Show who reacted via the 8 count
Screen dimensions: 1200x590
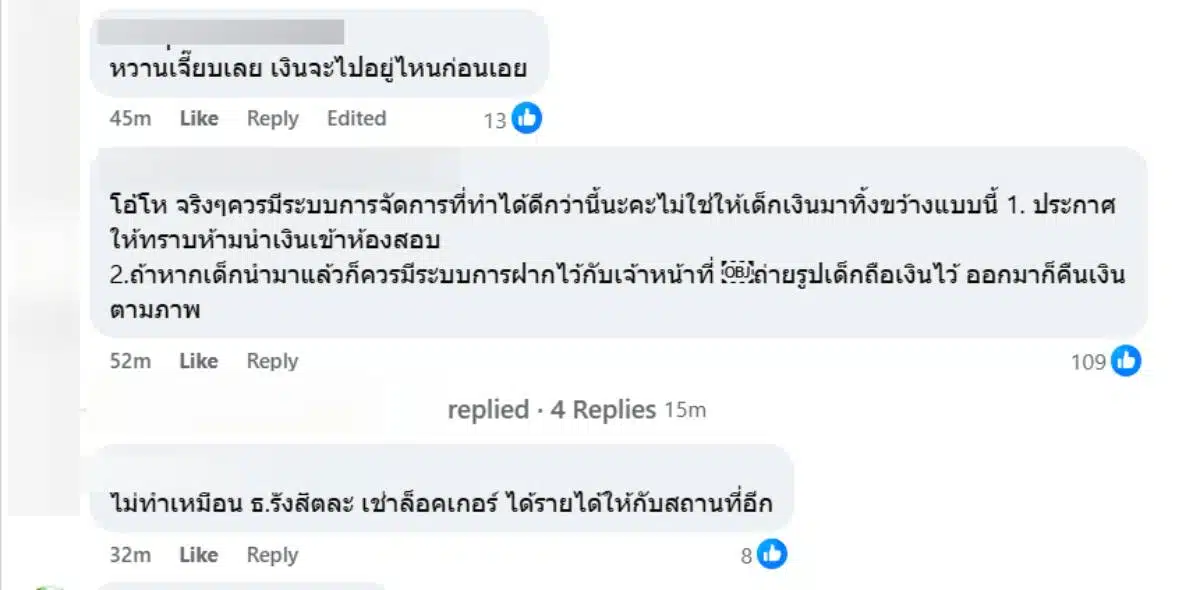pos(746,555)
